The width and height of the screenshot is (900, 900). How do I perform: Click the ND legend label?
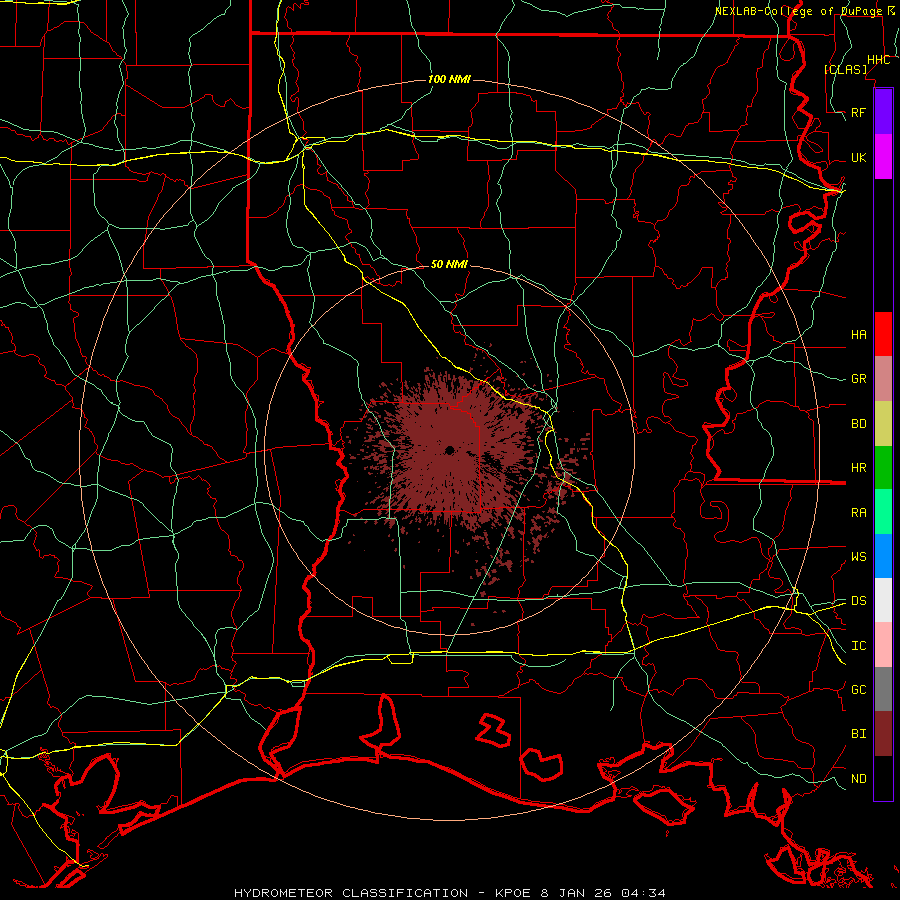click(x=859, y=778)
